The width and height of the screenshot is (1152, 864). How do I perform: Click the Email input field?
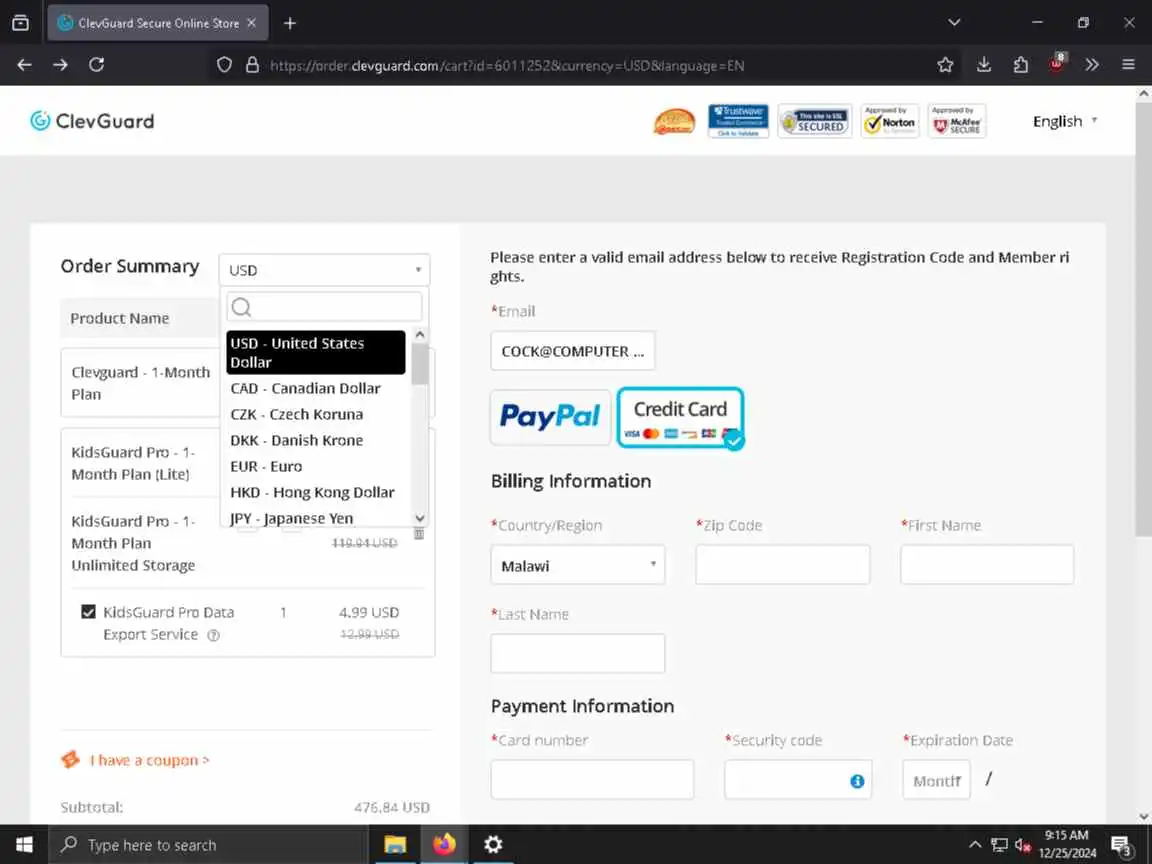pos(572,351)
